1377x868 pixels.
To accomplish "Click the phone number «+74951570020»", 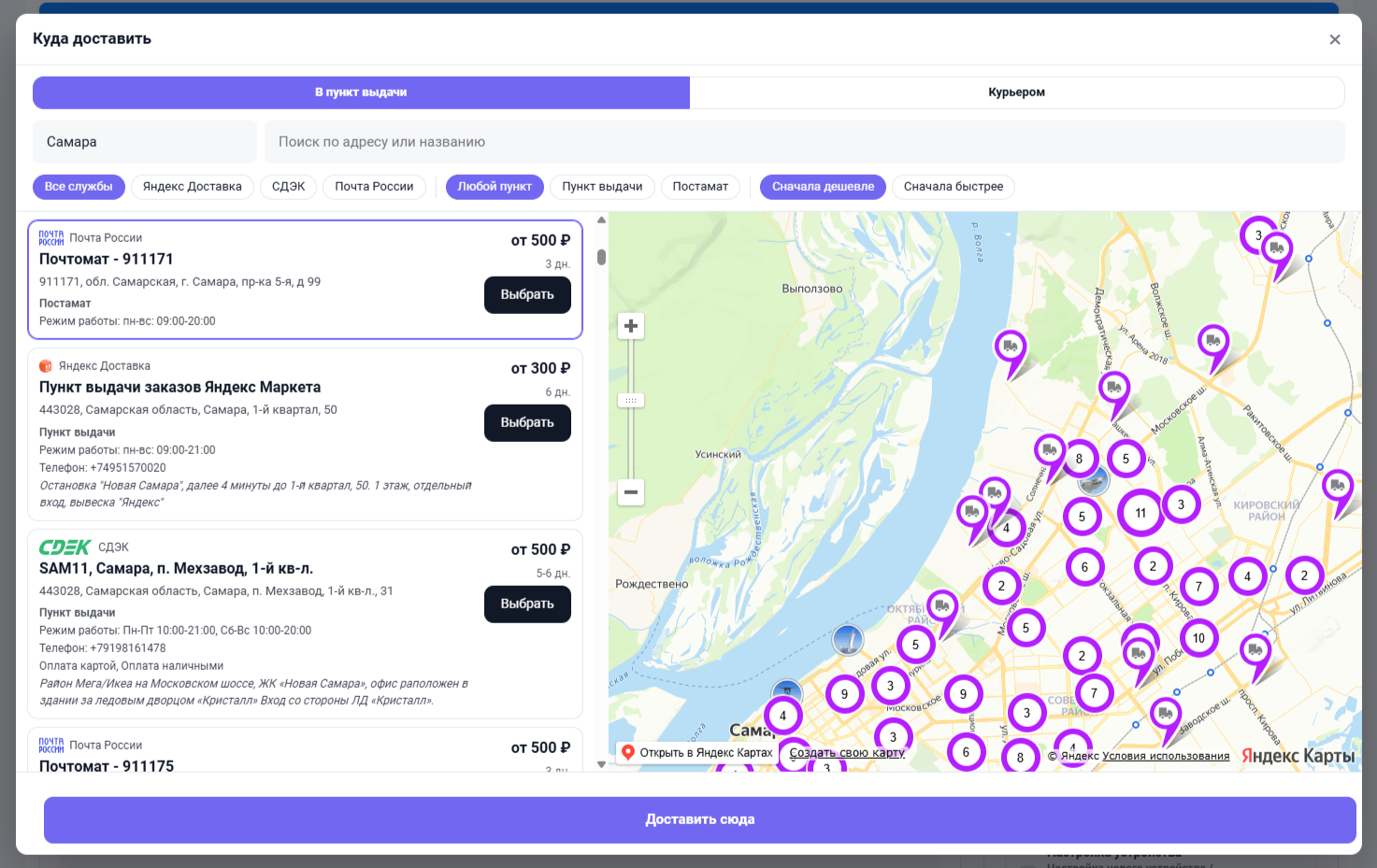I will 128,468.
